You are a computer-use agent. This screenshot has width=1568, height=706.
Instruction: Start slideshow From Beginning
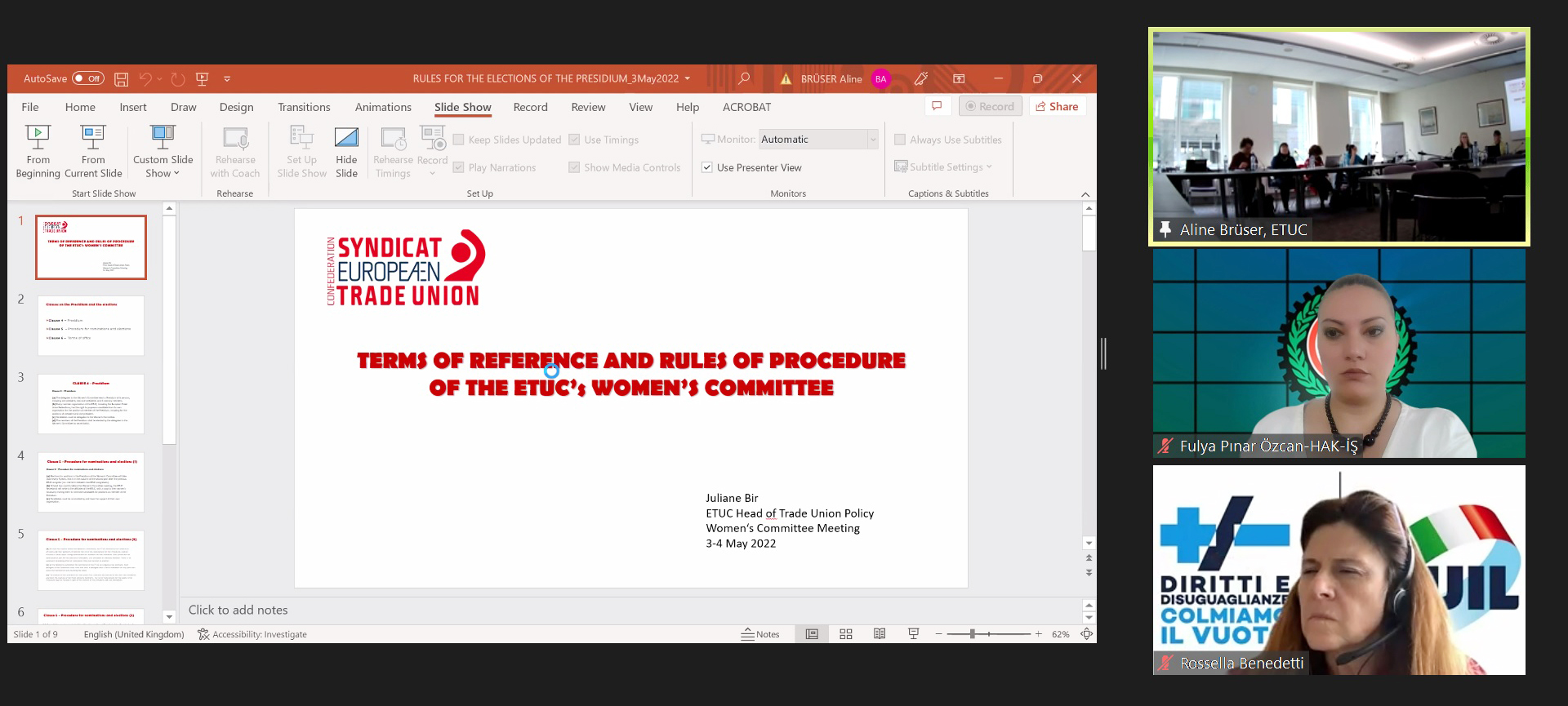click(x=38, y=152)
